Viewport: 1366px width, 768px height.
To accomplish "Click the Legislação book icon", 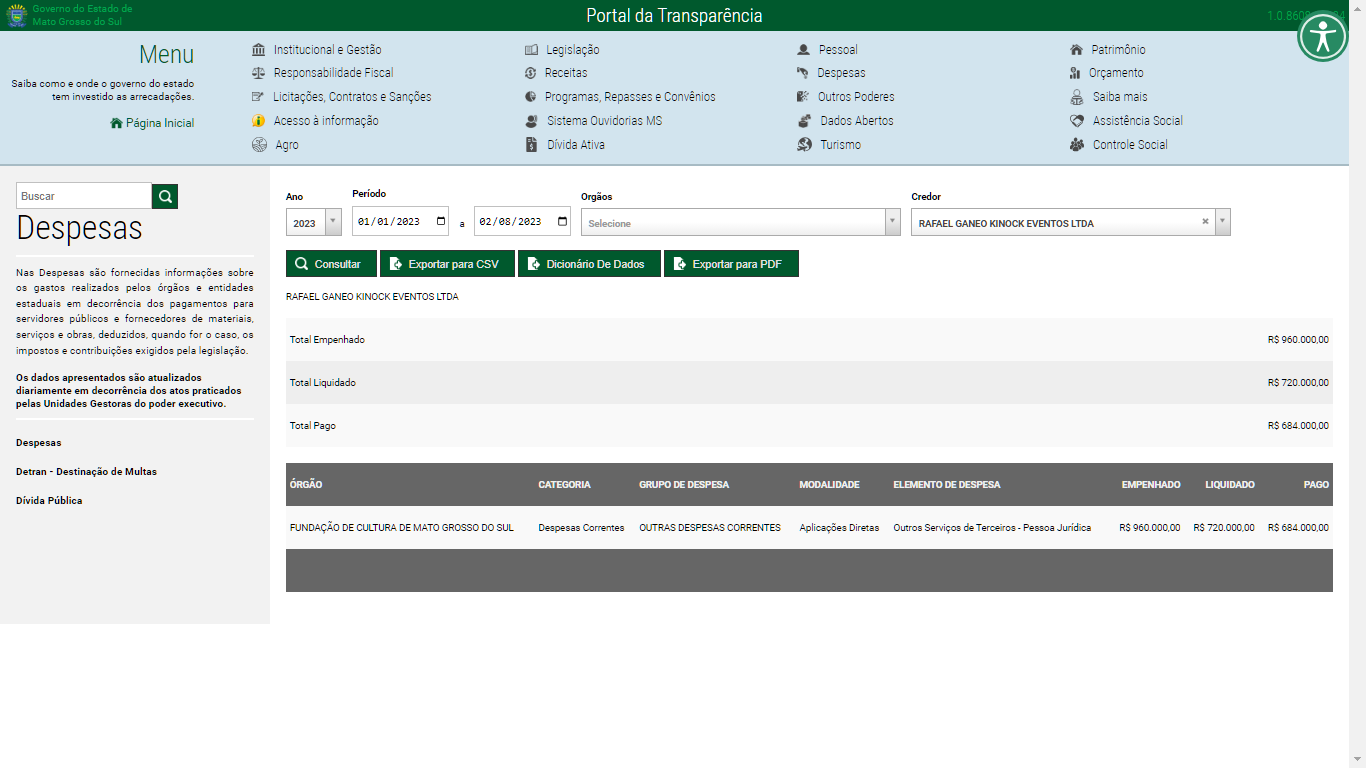I will pos(531,50).
